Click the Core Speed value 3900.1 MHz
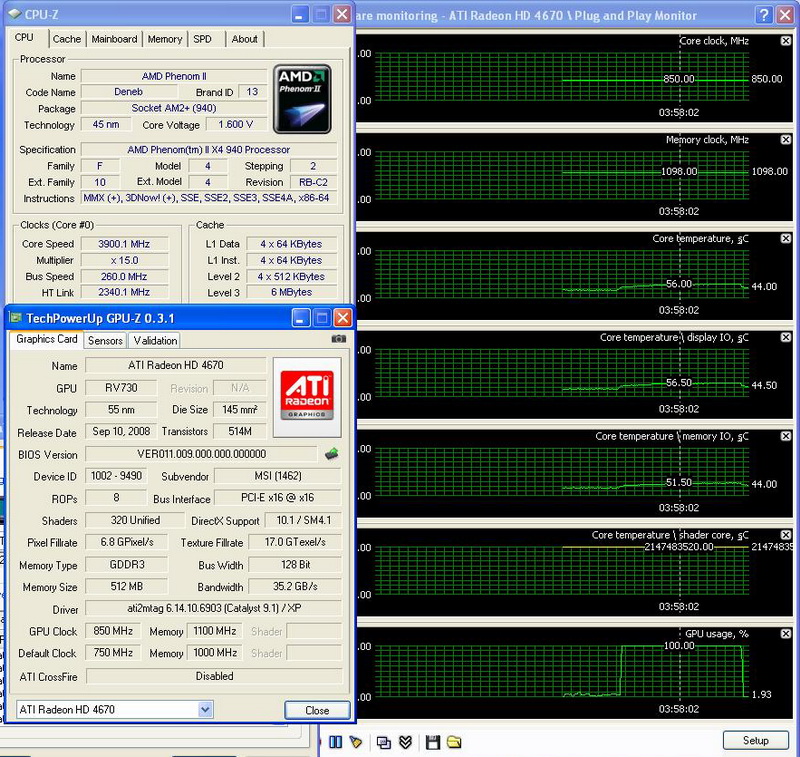 tap(124, 244)
